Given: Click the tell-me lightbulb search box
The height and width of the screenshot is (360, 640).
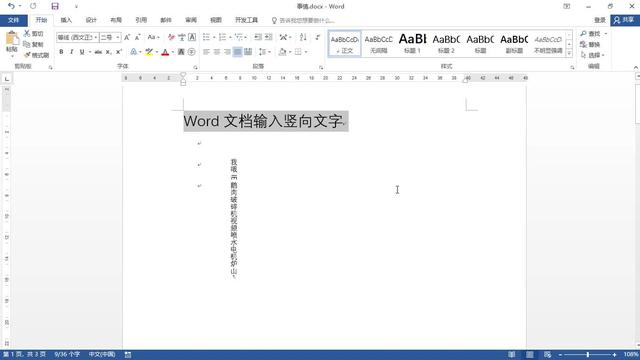Looking at the screenshot, I should pos(303,20).
